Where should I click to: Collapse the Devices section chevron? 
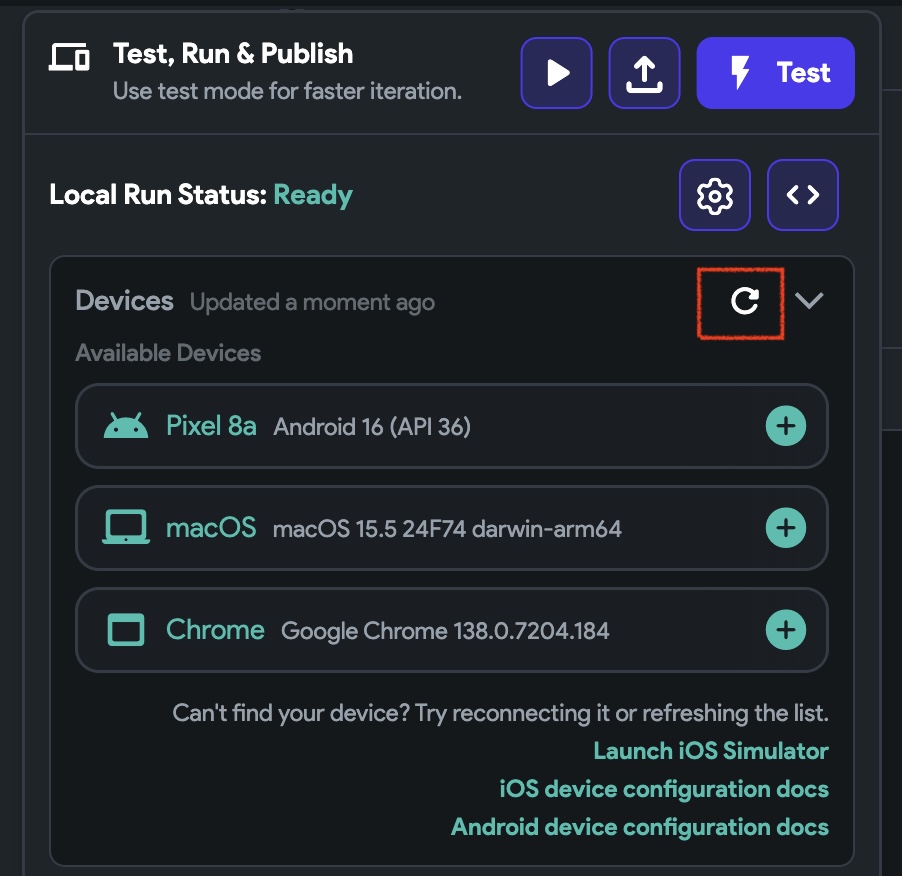click(809, 300)
